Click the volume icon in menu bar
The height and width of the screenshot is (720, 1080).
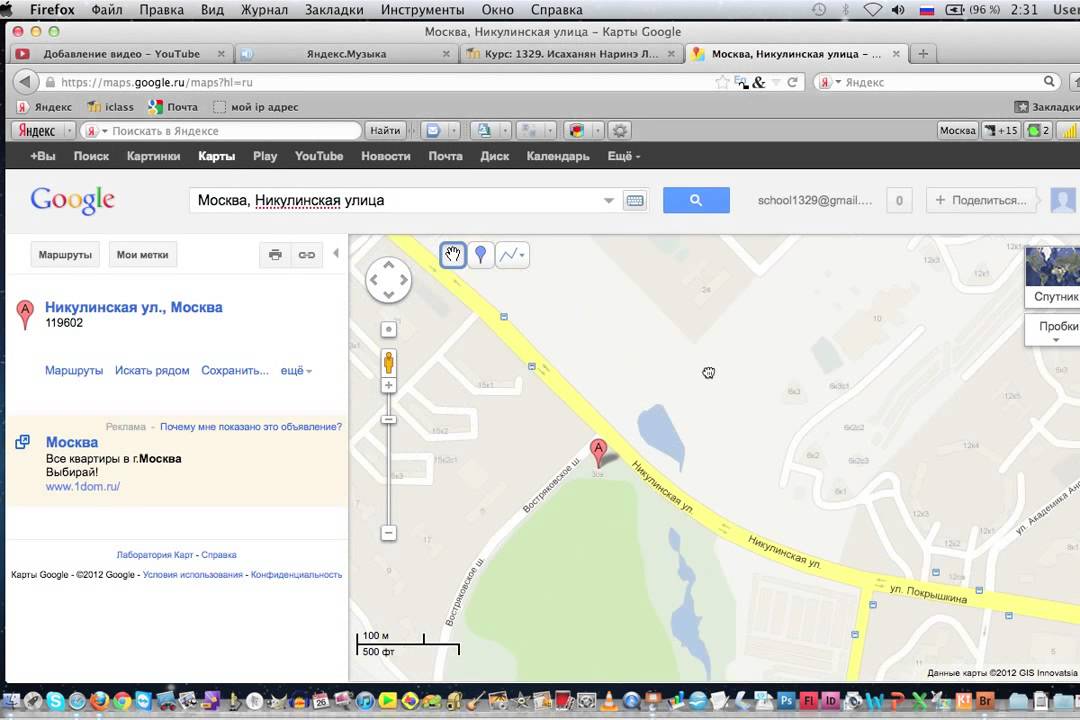(x=898, y=10)
